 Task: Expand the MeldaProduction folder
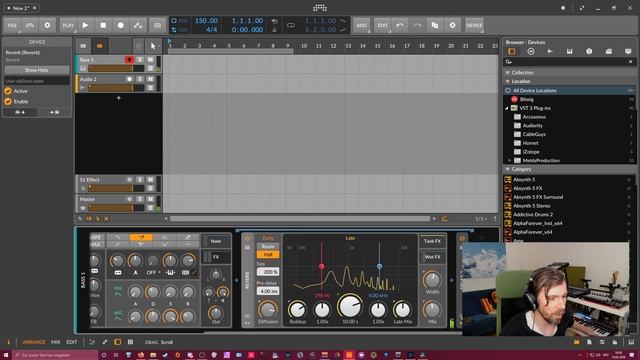509,160
